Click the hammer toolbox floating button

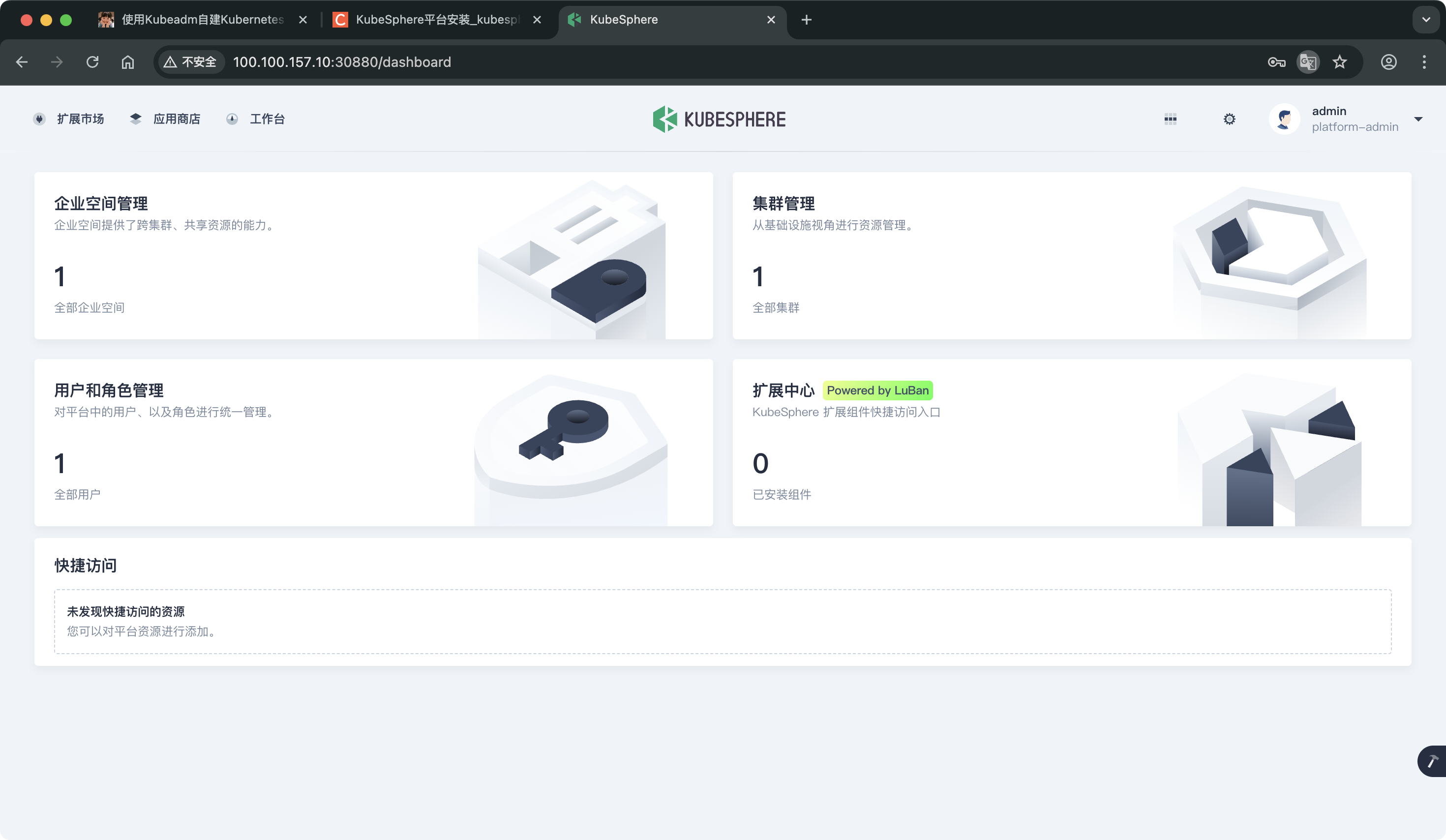pos(1432,761)
